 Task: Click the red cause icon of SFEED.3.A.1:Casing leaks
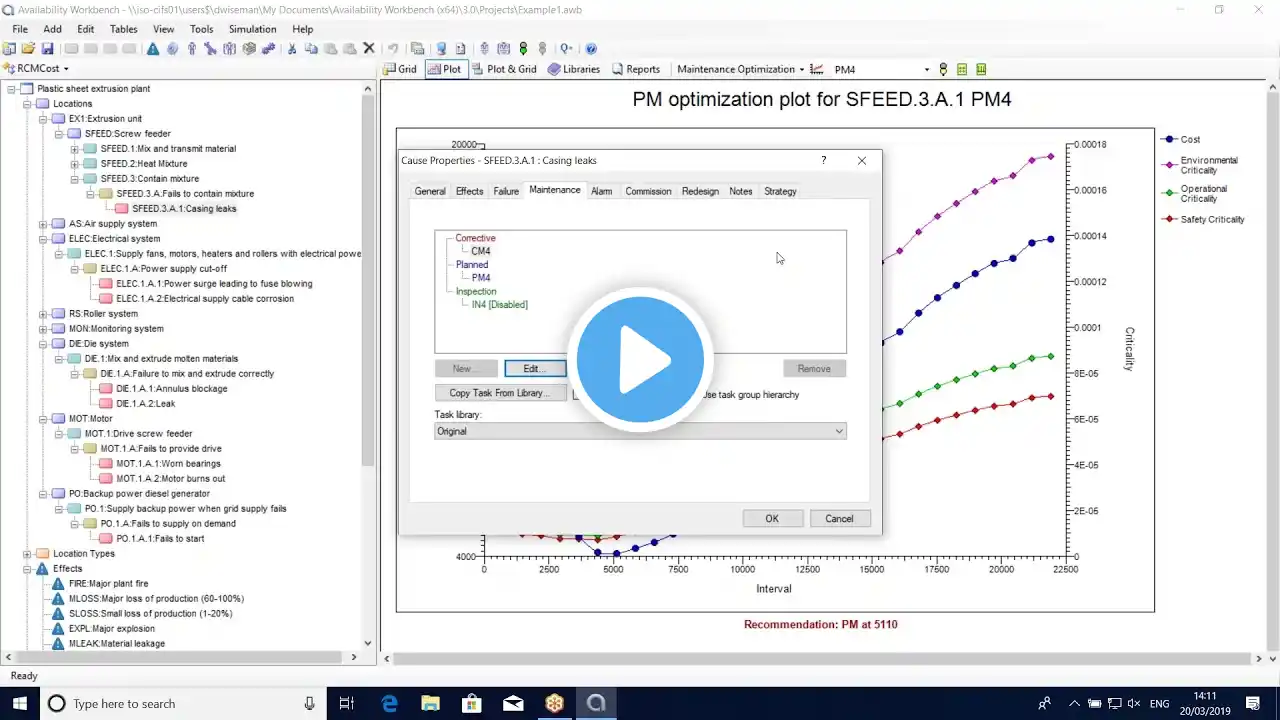point(122,209)
